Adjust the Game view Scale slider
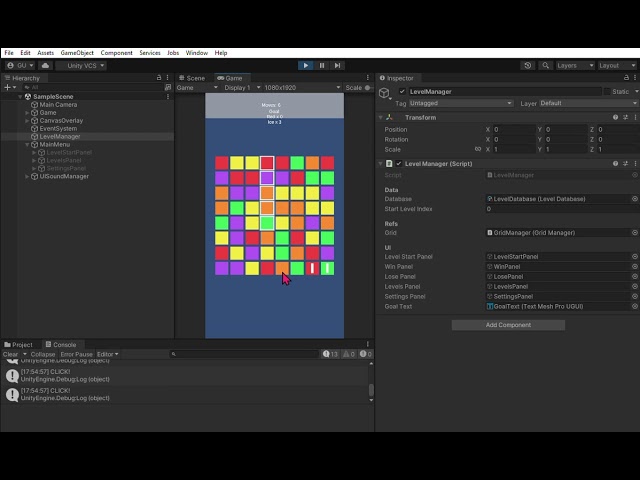 point(367,88)
